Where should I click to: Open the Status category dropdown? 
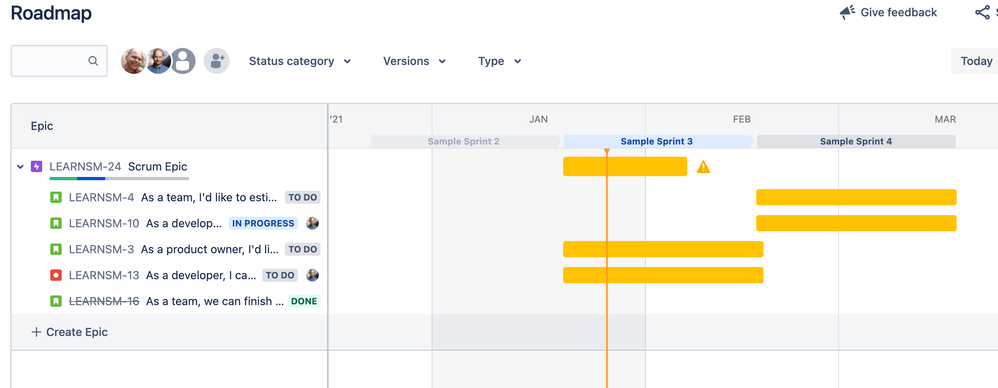300,61
